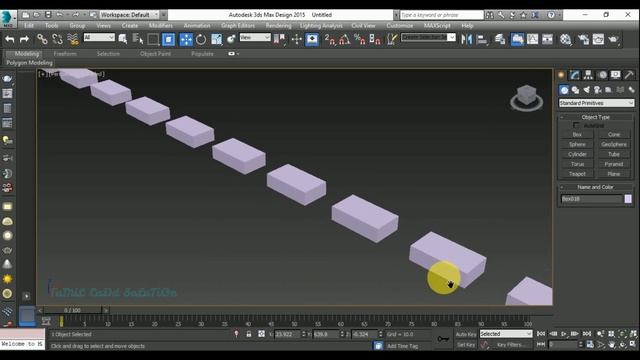Toggle Window/Crossing selection mode
The width and height of the screenshot is (640, 360).
[x=168, y=39]
